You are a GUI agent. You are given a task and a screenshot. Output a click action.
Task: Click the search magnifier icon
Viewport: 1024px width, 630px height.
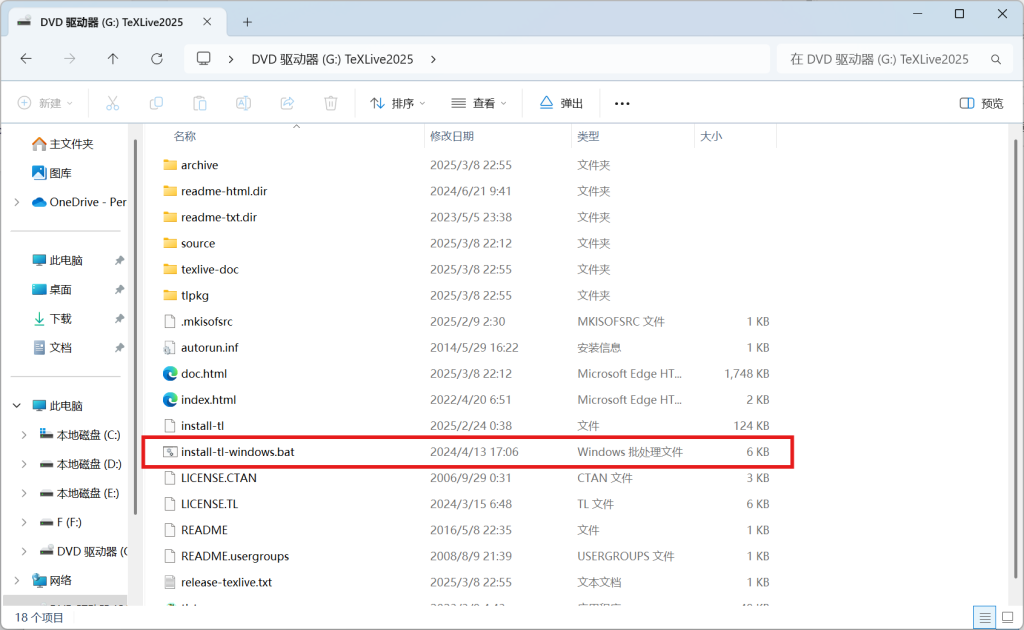click(996, 59)
